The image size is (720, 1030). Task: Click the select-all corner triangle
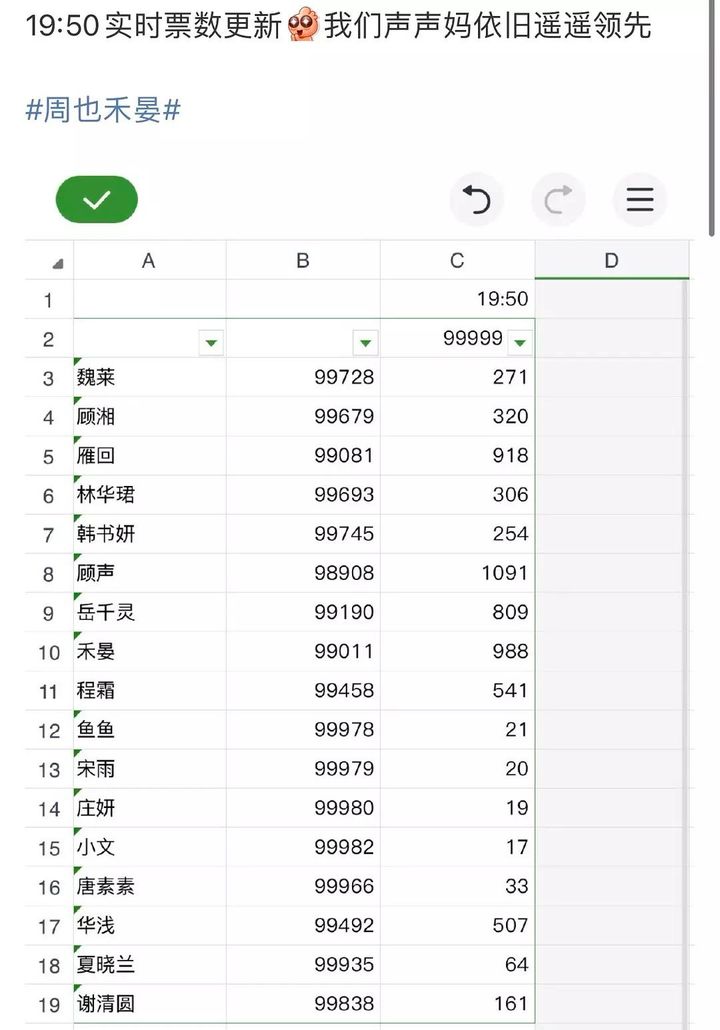[x=58, y=264]
